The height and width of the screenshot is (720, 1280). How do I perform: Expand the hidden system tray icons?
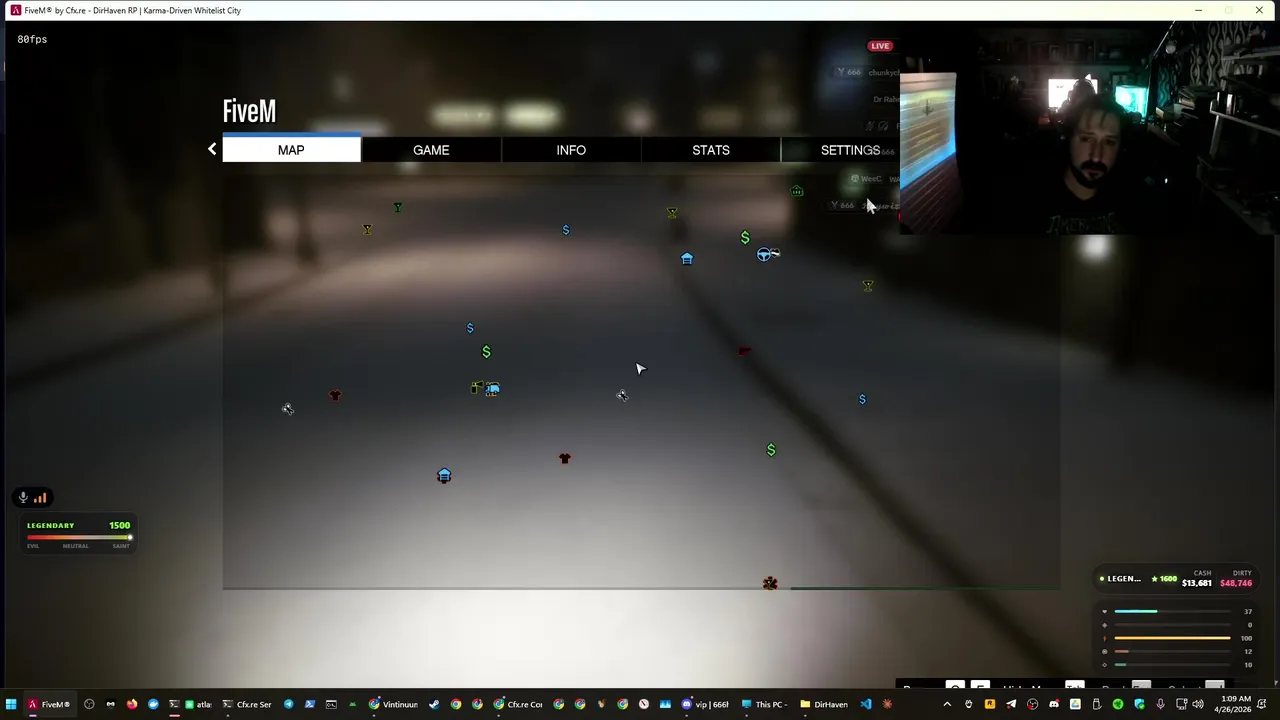(947, 704)
